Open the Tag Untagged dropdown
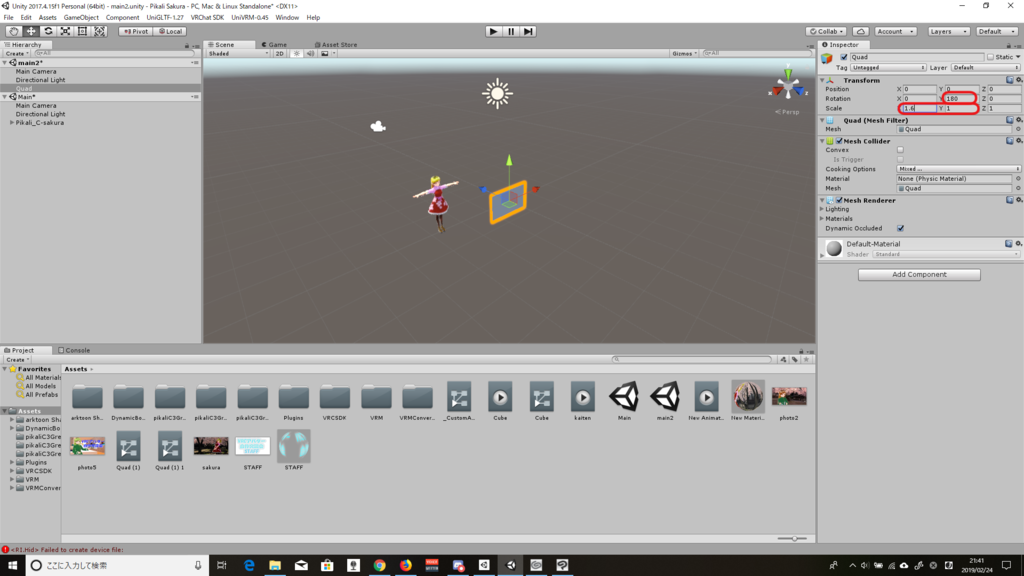This screenshot has width=1024, height=576. pos(888,67)
